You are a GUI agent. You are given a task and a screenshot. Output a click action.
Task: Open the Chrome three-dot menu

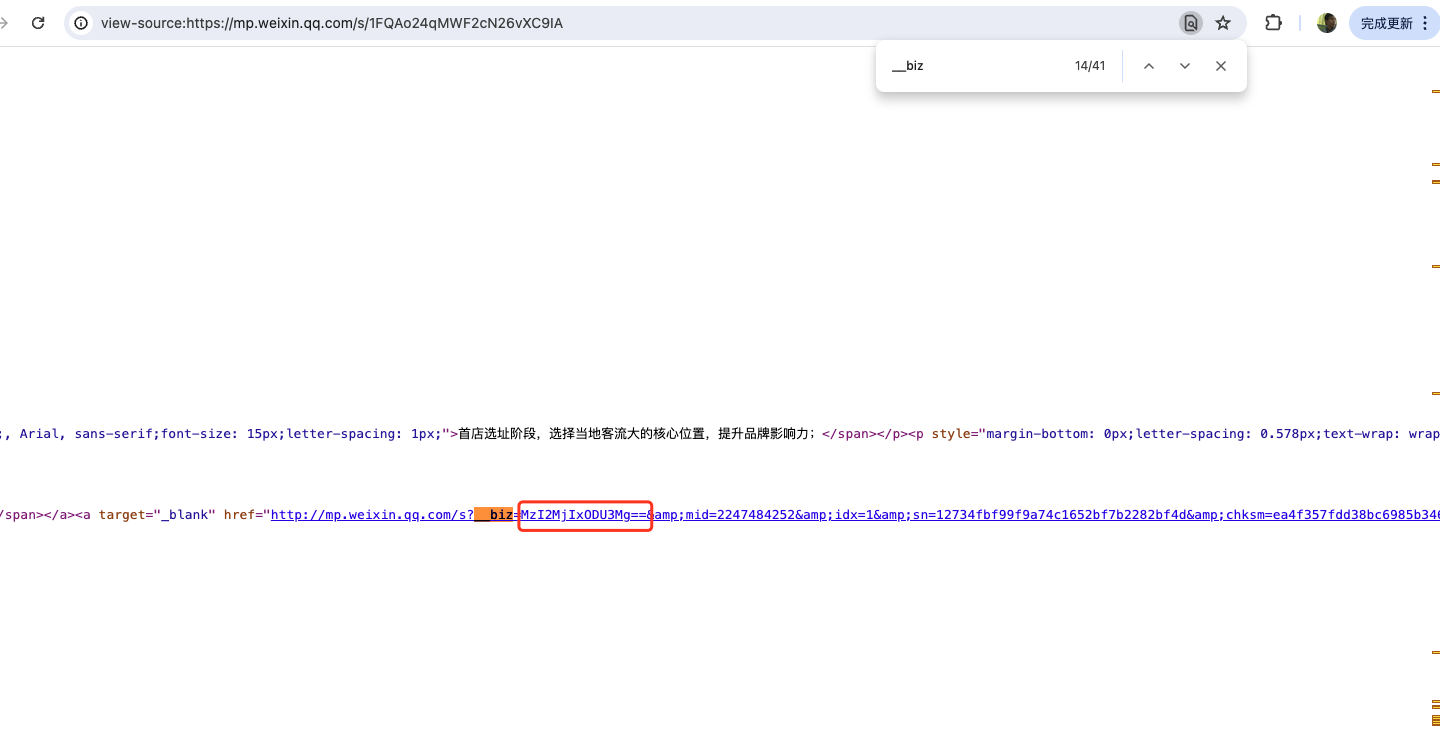click(x=1425, y=23)
